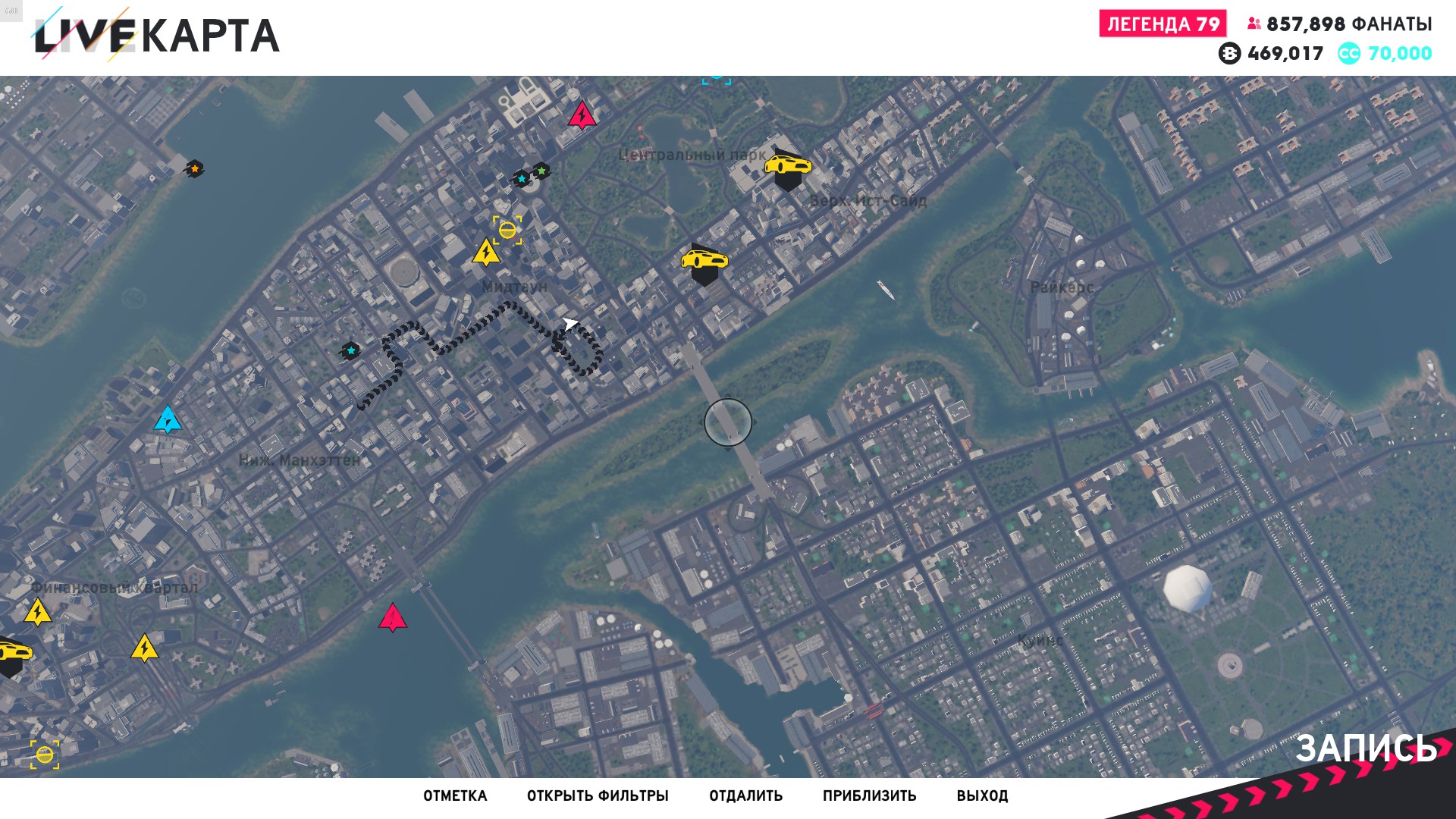Click the Финансовый квартал district label
This screenshot has height=819, width=1456.
(115, 588)
